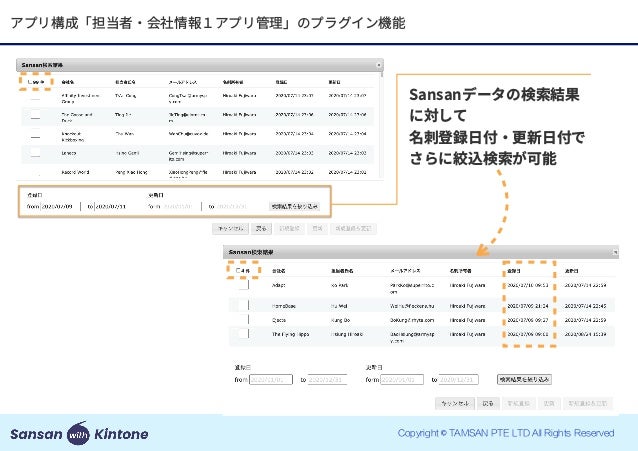Check the Qoota row checkbox
The height and width of the screenshot is (451, 638).
[243, 320]
